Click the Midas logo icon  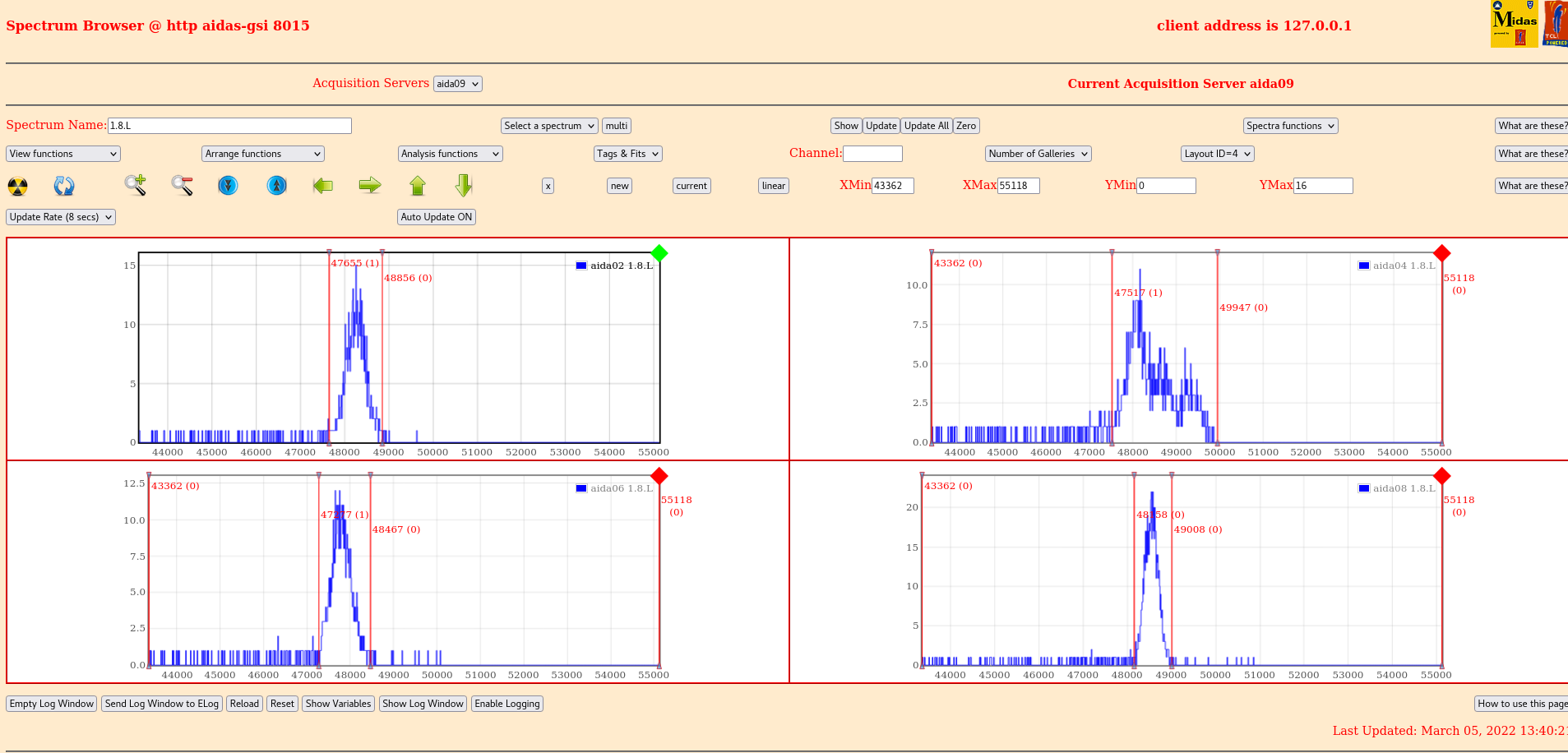point(1514,24)
